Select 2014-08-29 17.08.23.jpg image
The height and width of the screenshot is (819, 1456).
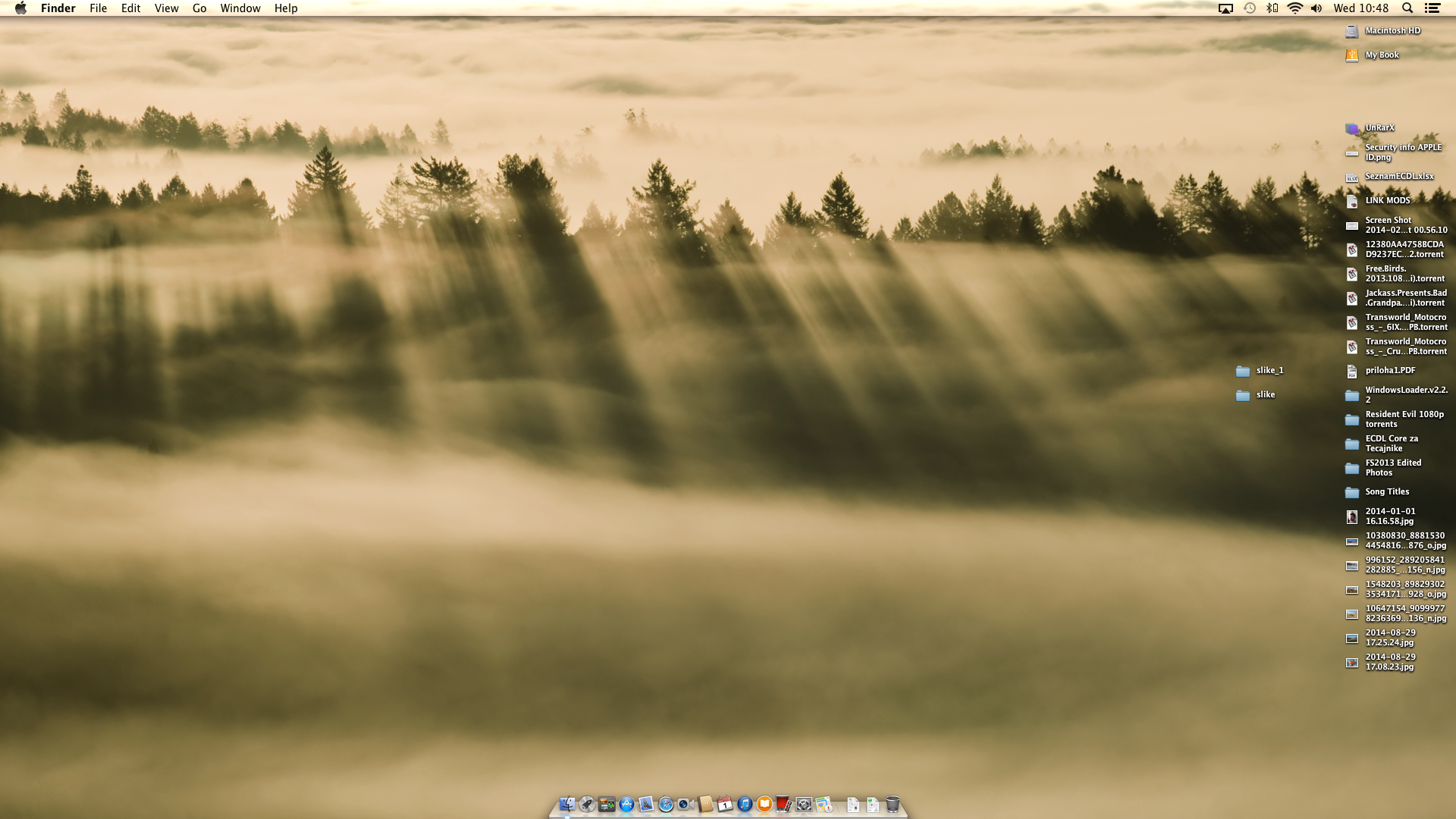point(1381,662)
